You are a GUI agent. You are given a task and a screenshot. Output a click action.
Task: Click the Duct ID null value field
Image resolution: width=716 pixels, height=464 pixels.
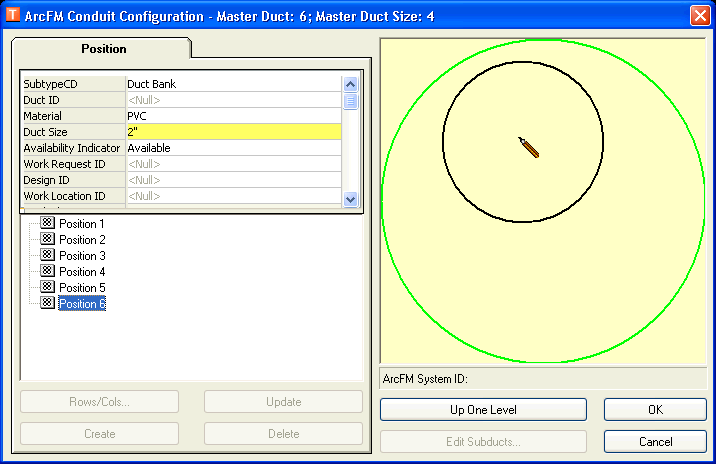point(233,100)
